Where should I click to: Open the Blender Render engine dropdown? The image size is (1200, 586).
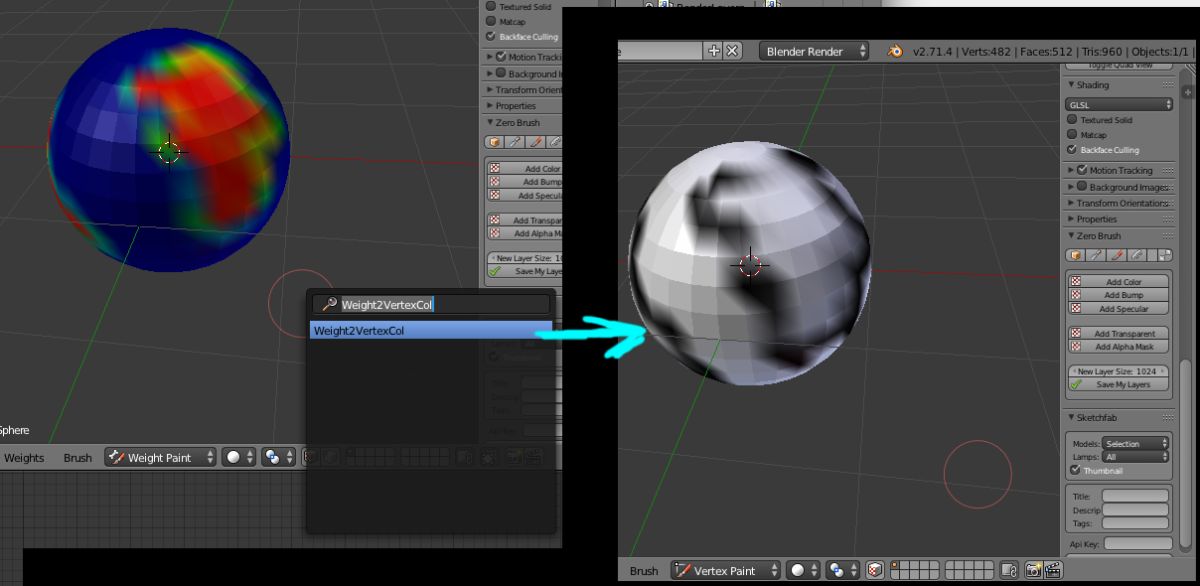(814, 51)
